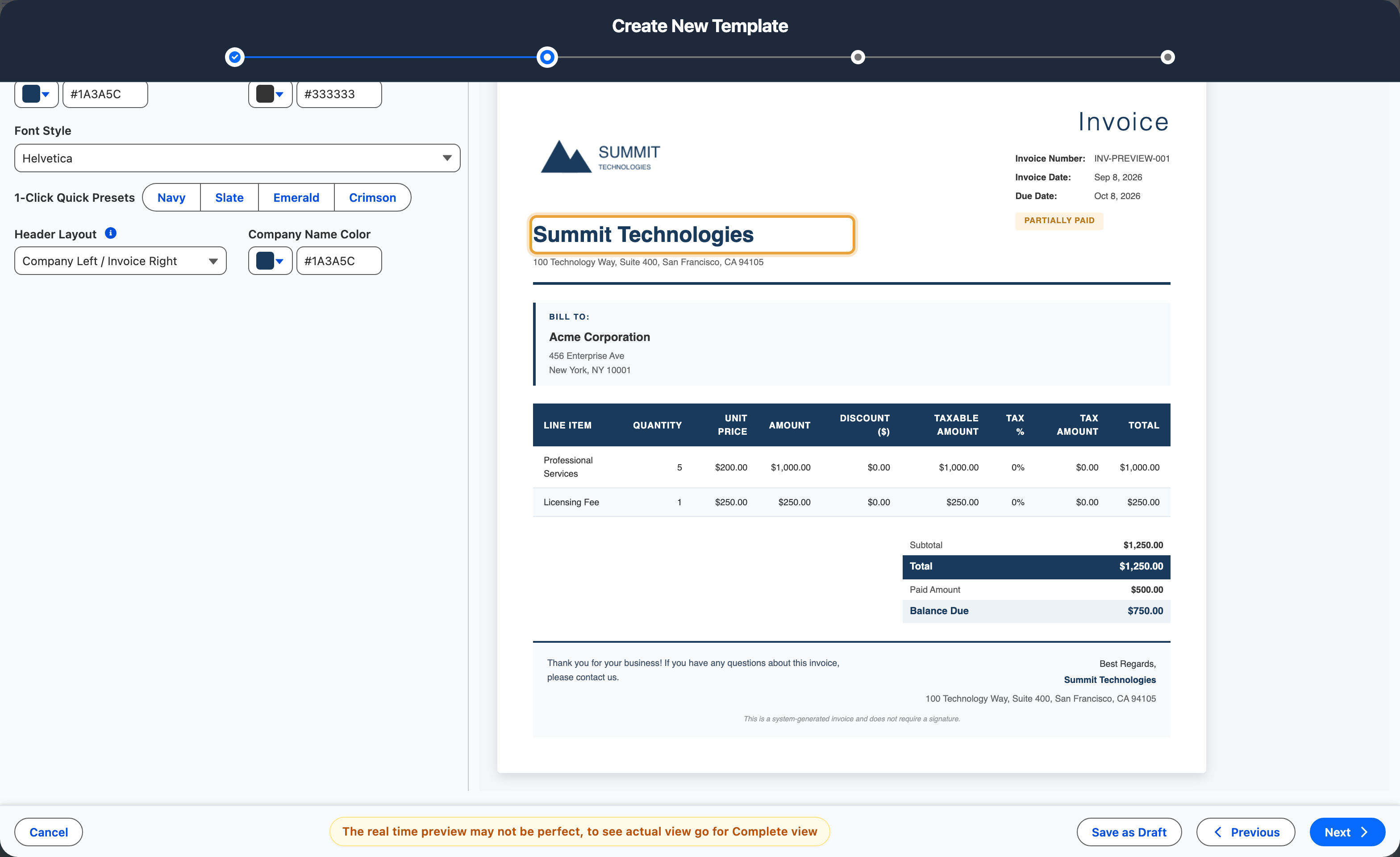Click the Sep 8, 2026 invoice date
The image size is (1400, 857).
pyautogui.click(x=1118, y=177)
